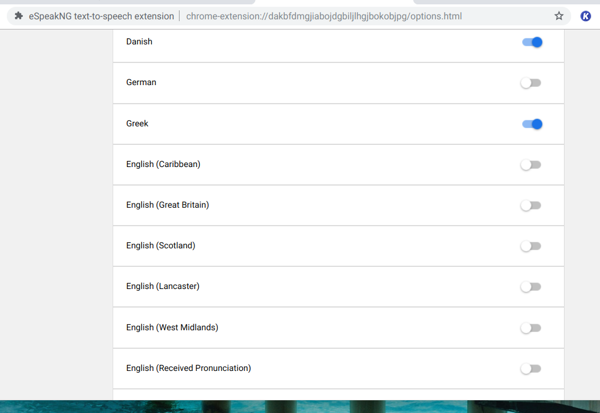Click the extension puzzle icon in address bar
This screenshot has height=413, width=600.
pos(18,16)
